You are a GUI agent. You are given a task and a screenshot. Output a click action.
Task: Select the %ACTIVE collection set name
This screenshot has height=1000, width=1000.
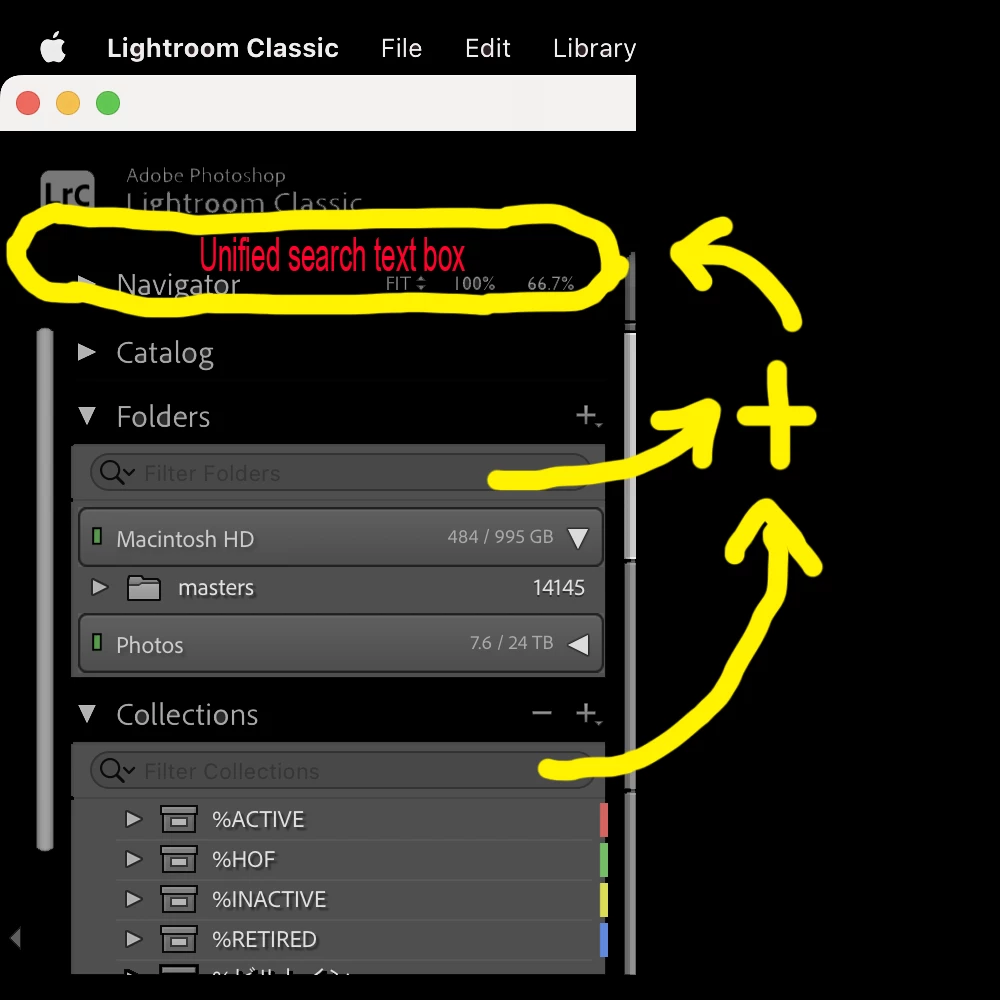click(258, 820)
